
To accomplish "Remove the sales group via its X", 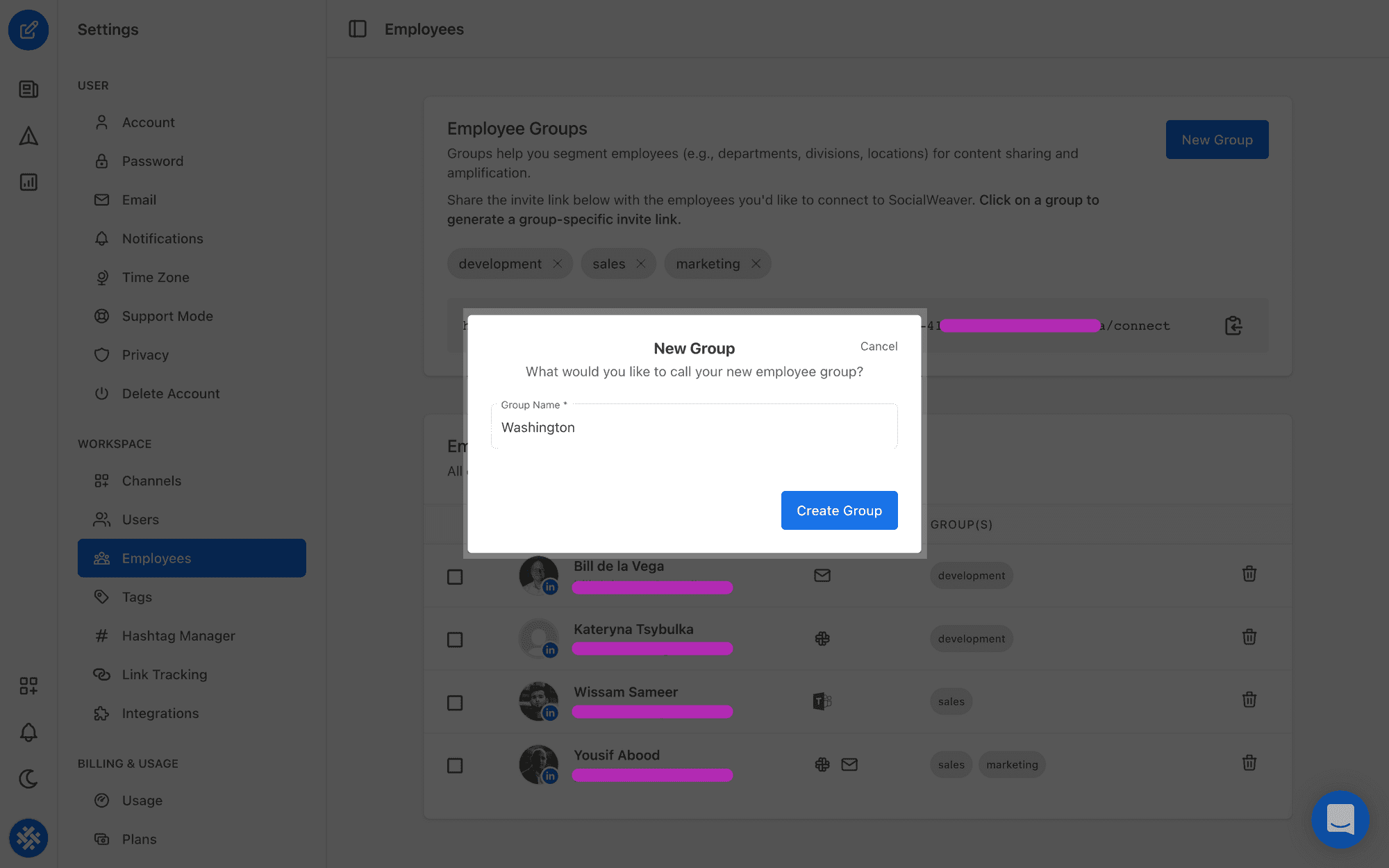I will pyautogui.click(x=641, y=264).
